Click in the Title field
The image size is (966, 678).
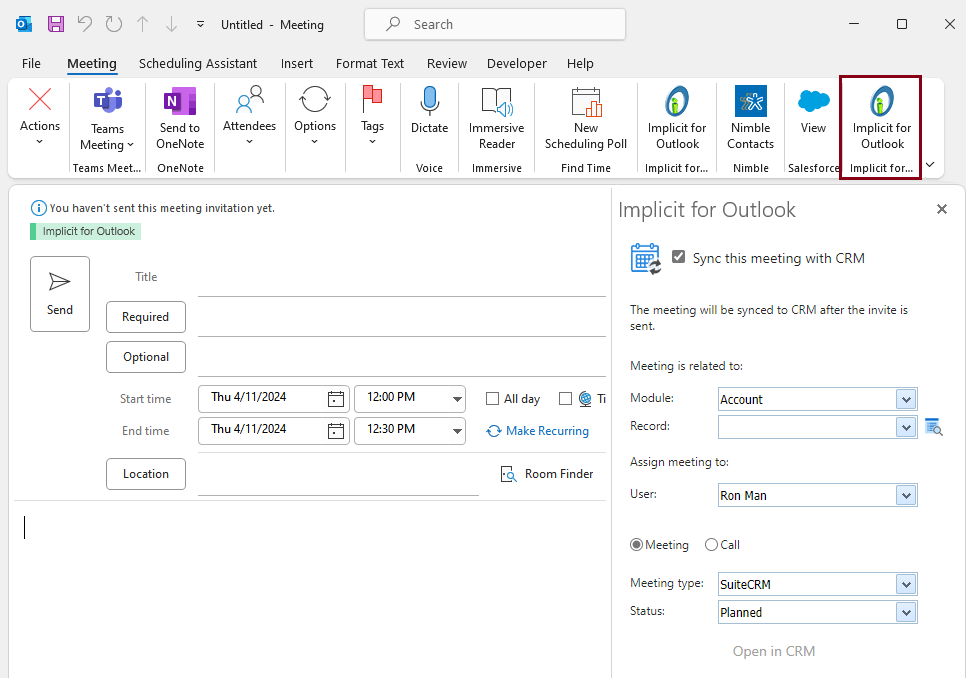(402, 280)
